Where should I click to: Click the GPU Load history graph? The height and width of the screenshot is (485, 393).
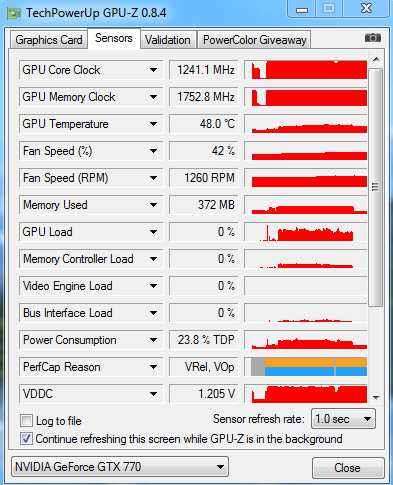tap(306, 232)
